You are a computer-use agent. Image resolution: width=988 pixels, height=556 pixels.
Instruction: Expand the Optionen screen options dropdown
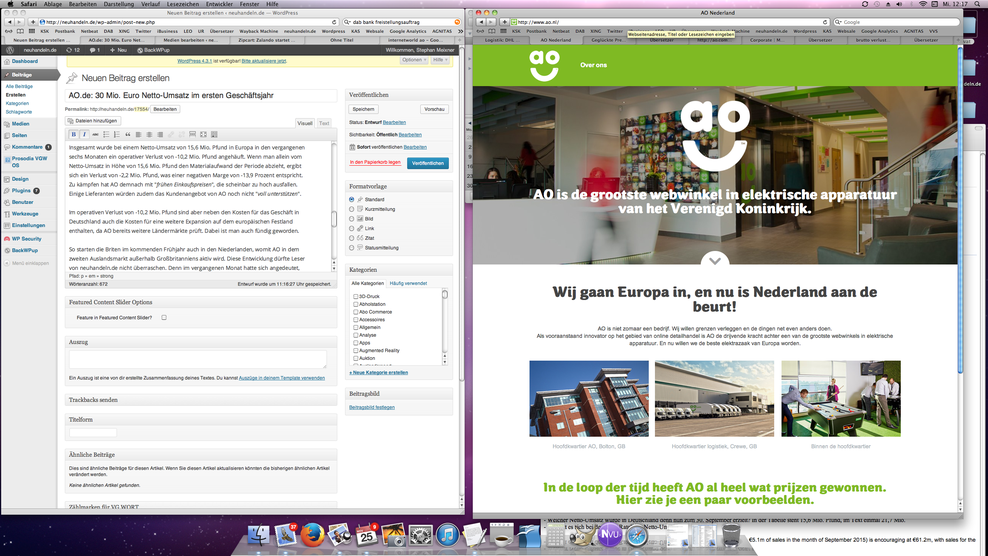tap(412, 60)
